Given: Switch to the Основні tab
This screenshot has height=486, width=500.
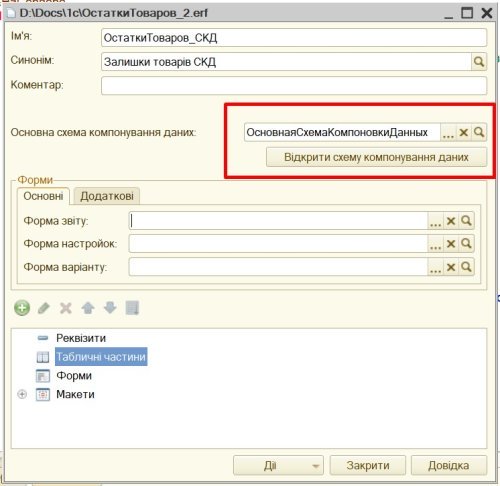Looking at the screenshot, I should [x=43, y=196].
